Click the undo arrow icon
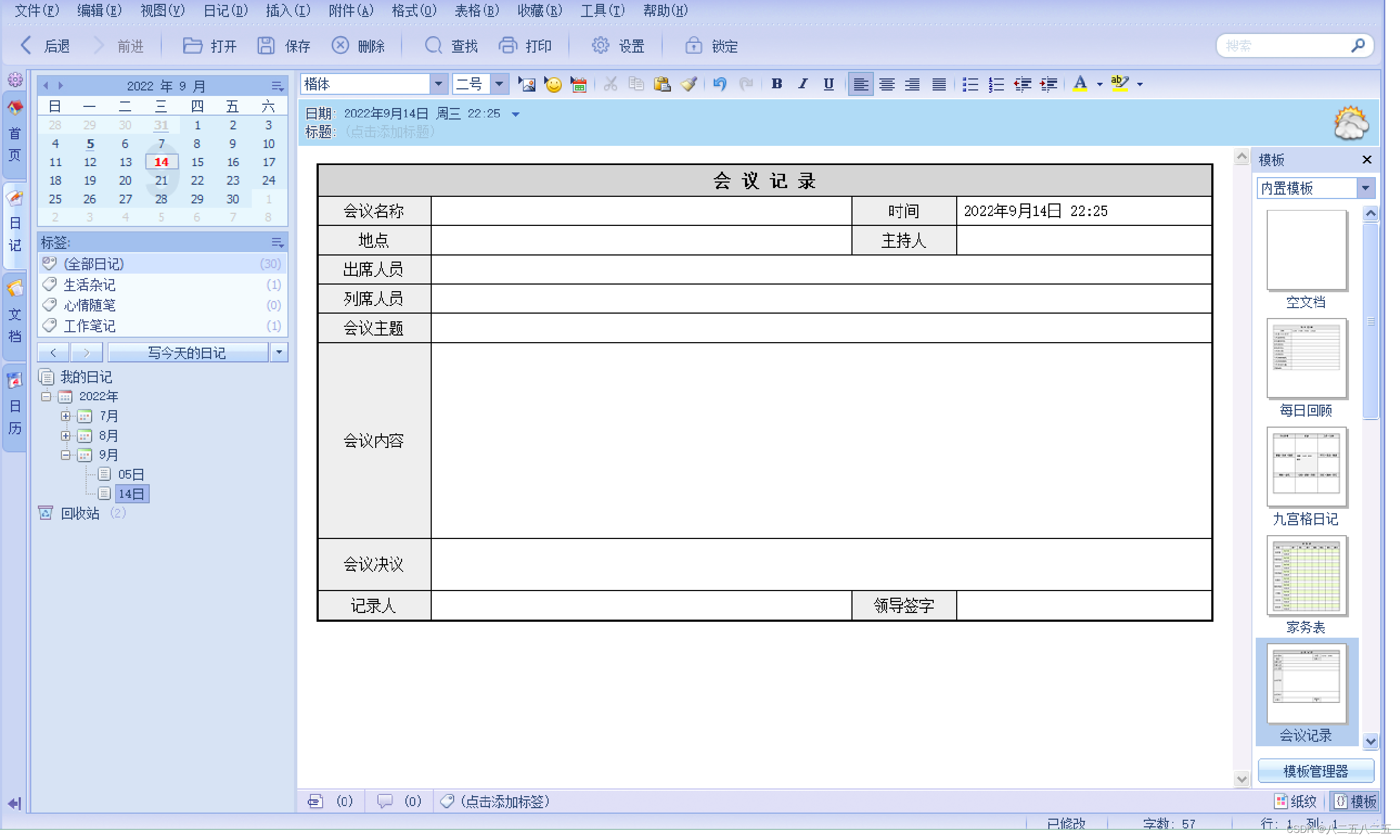The width and height of the screenshot is (1400, 840). [x=719, y=84]
